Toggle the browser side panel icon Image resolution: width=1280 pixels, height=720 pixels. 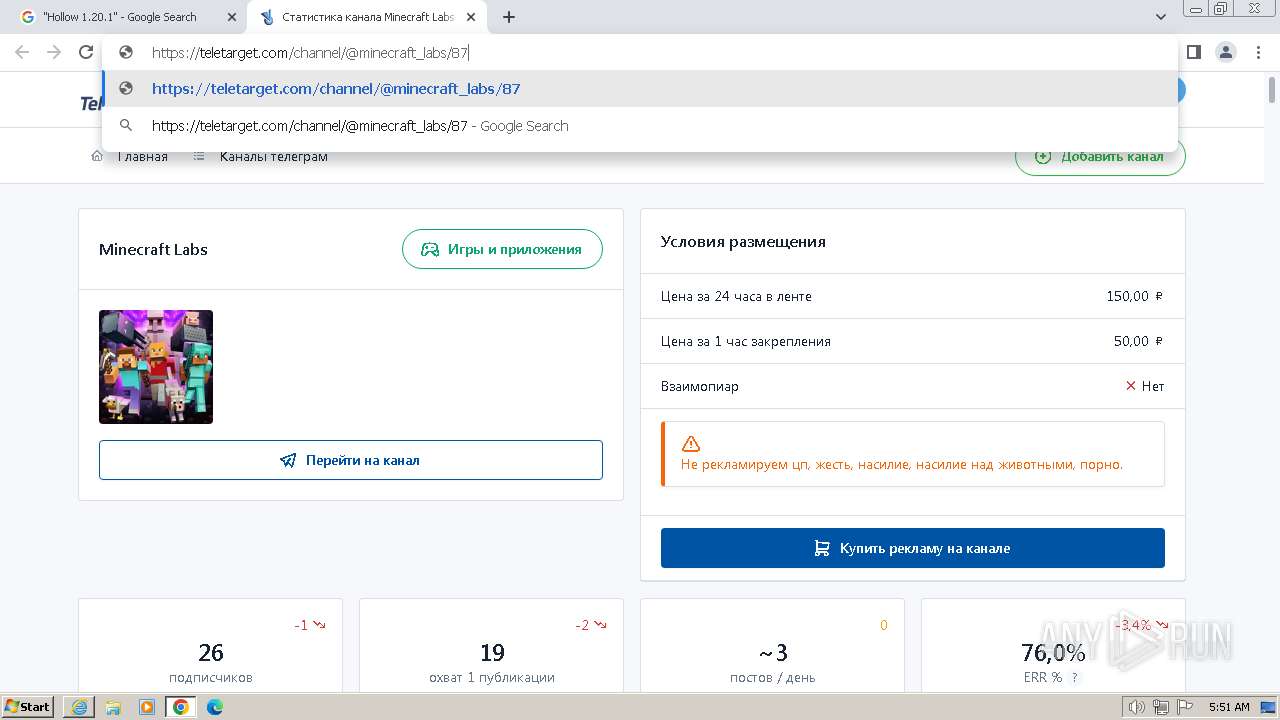coord(1194,52)
